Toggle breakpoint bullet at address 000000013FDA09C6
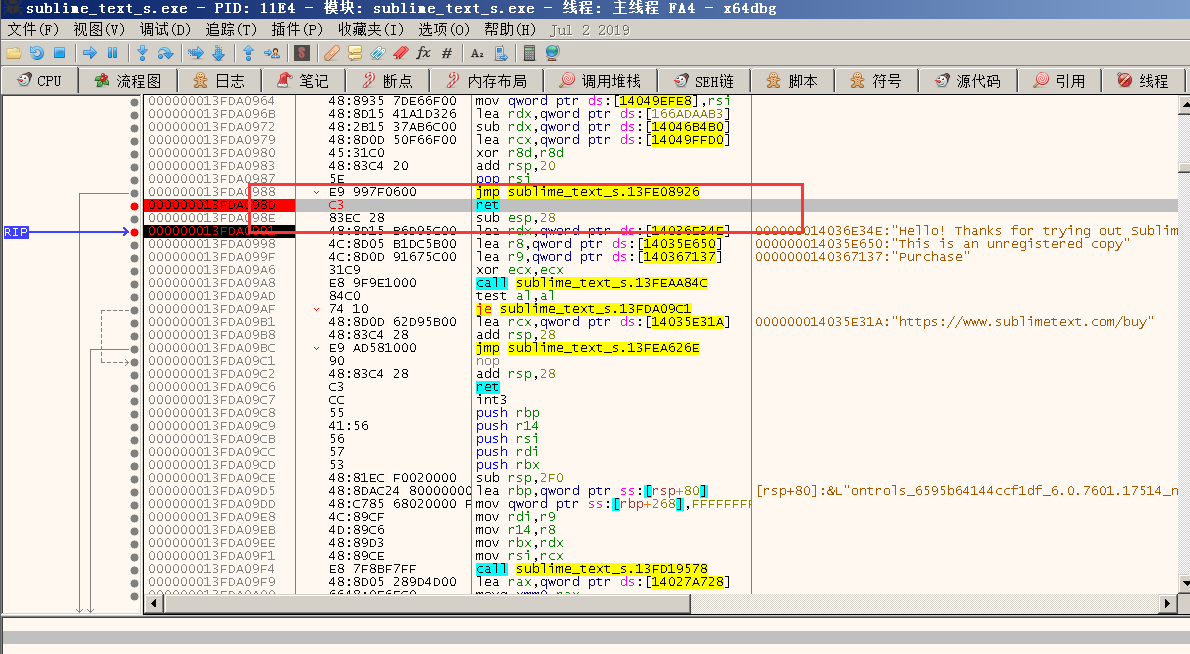 click(x=134, y=388)
